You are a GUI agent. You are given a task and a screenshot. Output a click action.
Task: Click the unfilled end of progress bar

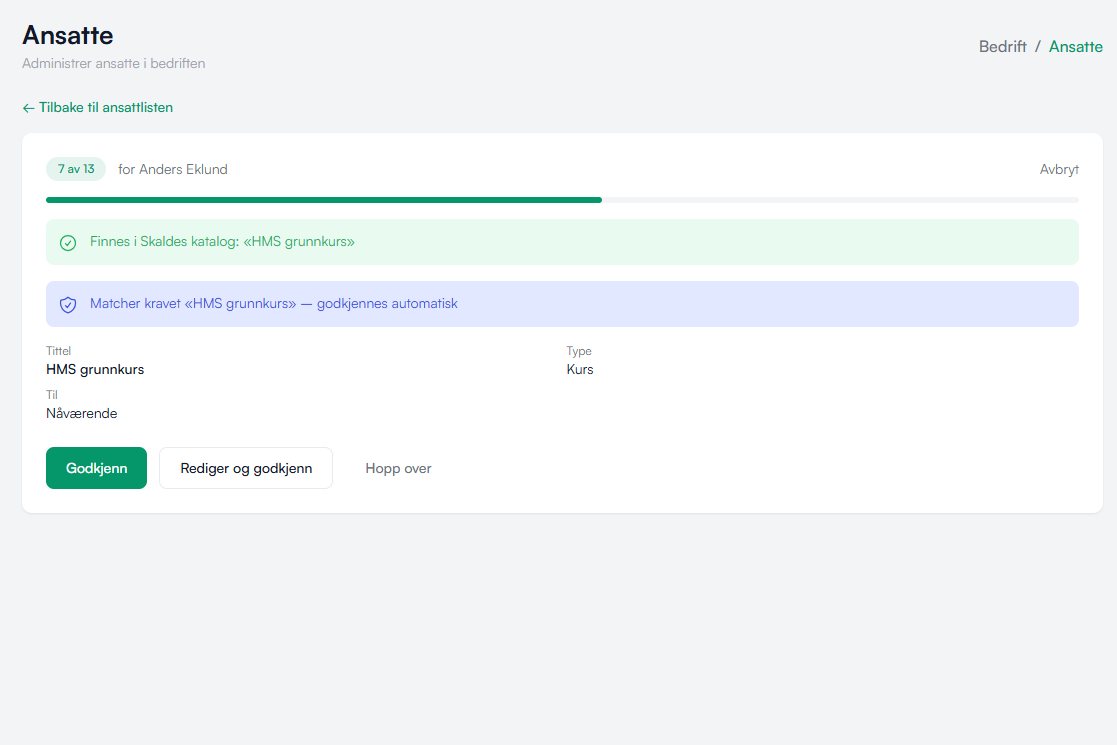pyautogui.click(x=841, y=200)
